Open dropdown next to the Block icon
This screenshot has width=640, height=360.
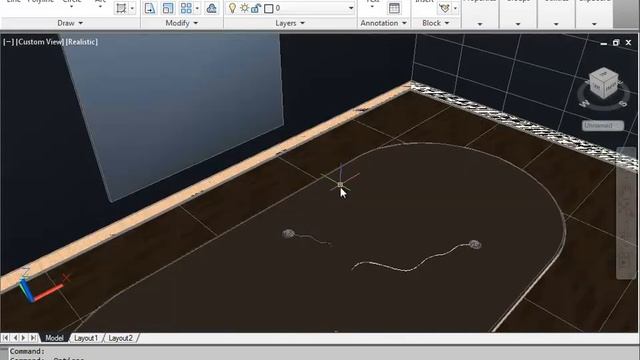[455, 8]
